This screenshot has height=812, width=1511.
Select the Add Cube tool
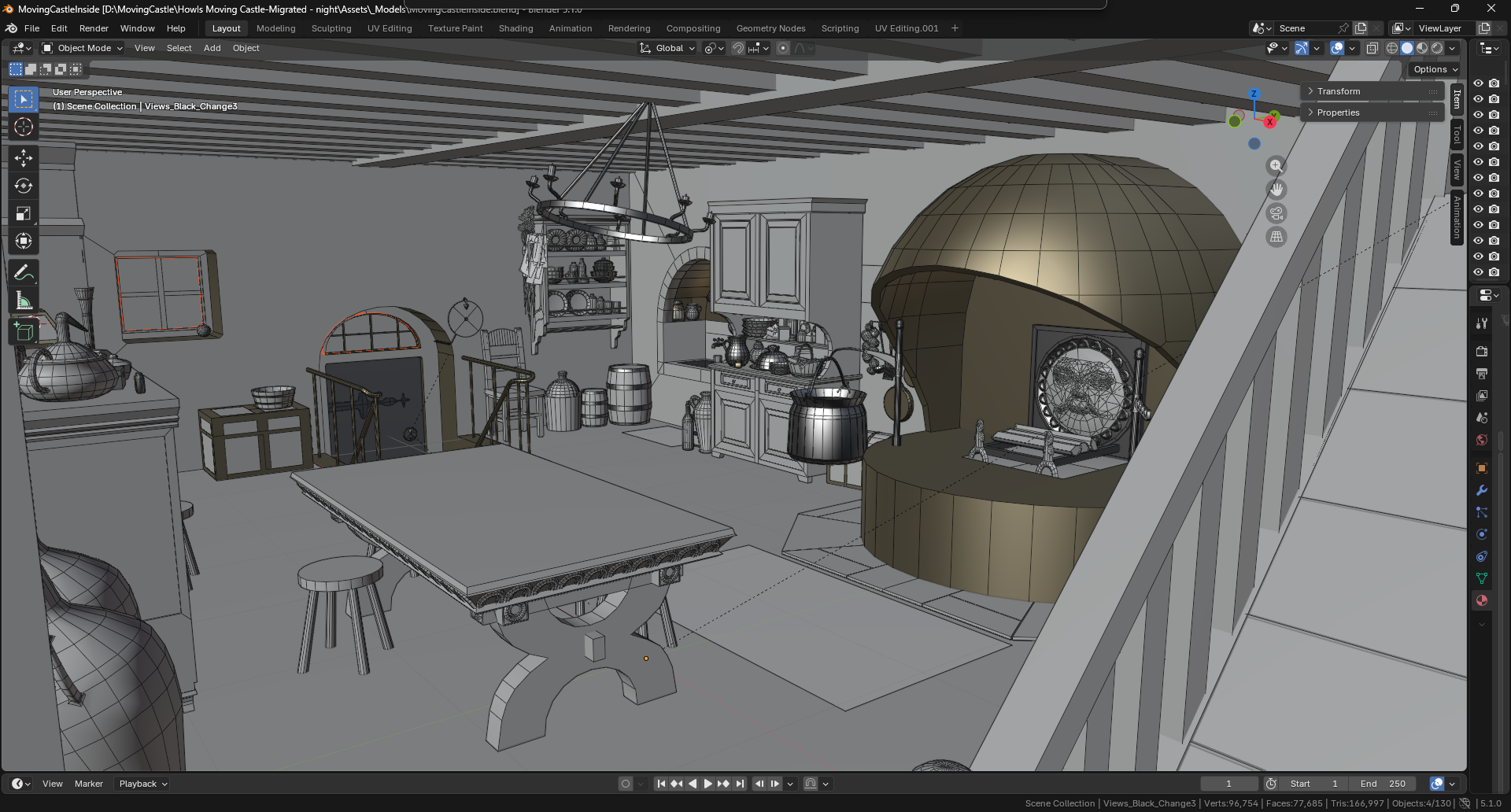pos(24,331)
